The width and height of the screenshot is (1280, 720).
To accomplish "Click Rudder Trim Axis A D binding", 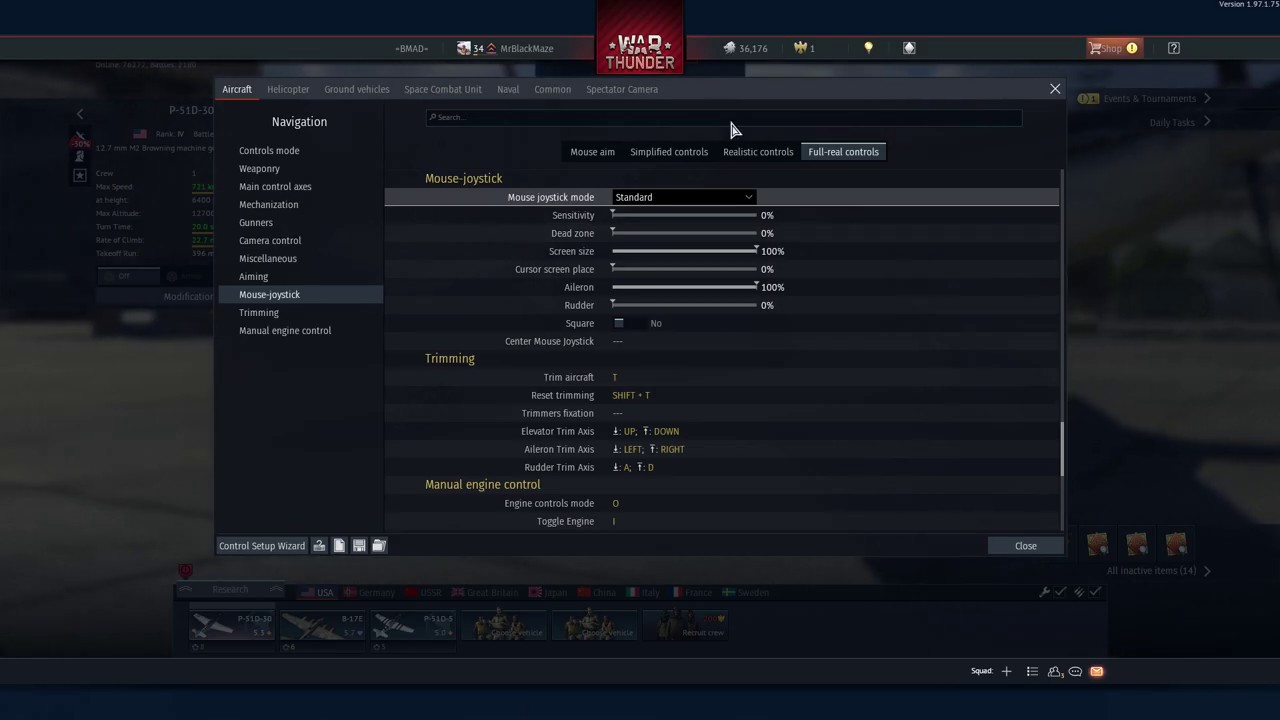I will (633, 467).
